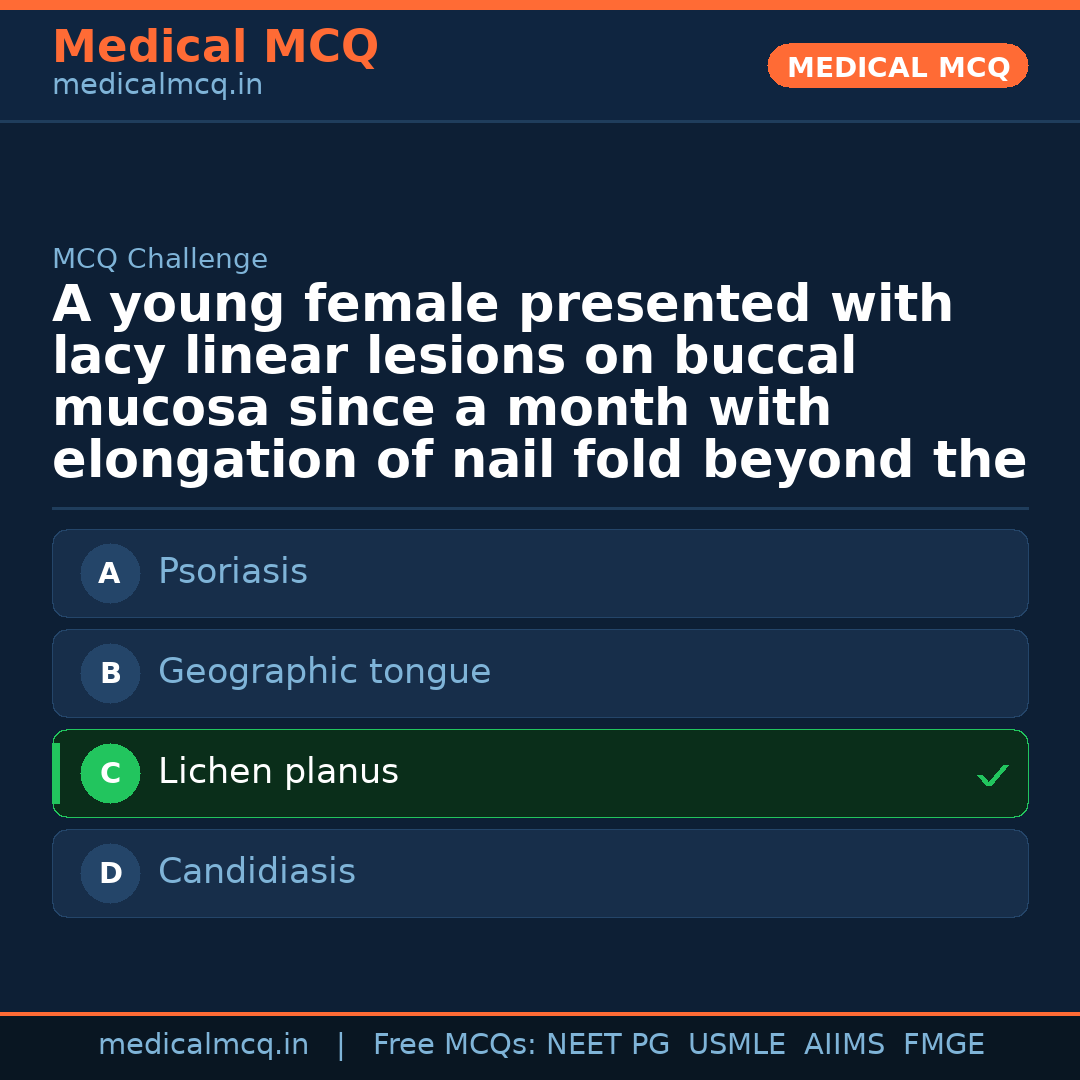Choose the Geographic tongue answer text
Image resolution: width=1080 pixels, height=1080 pixels.
coord(324,672)
